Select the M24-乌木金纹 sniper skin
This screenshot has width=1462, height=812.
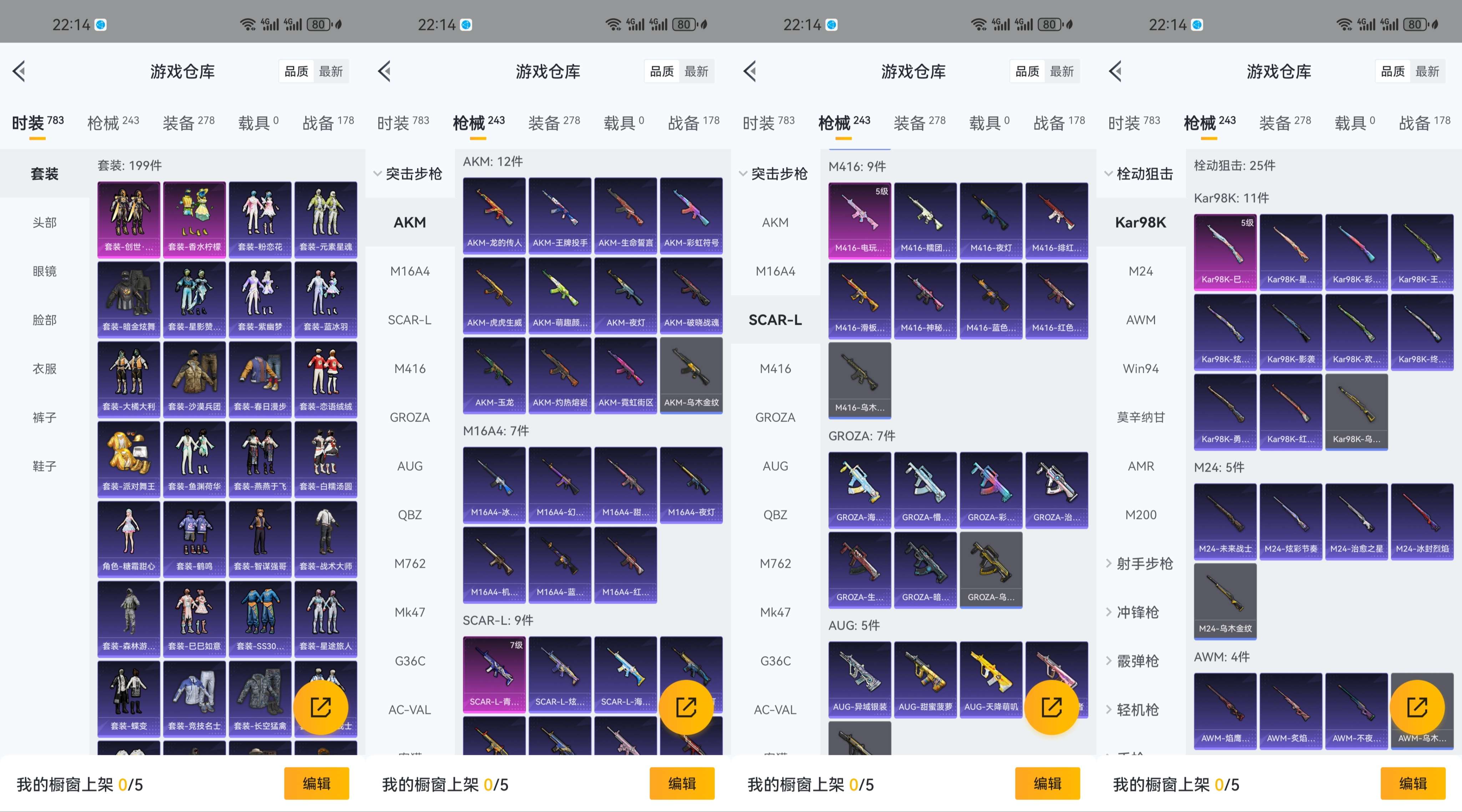(x=1225, y=602)
